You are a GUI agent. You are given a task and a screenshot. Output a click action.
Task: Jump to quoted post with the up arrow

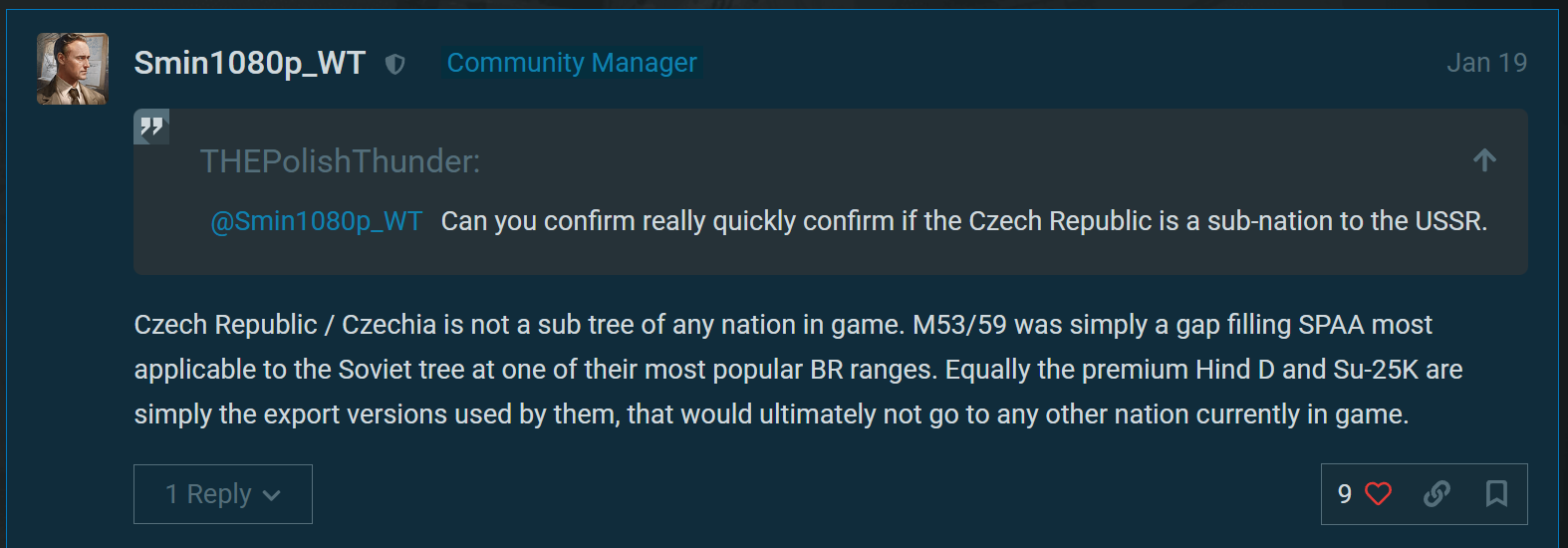click(1484, 160)
